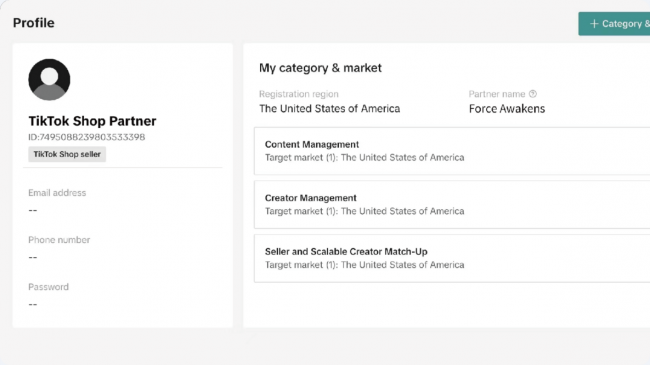This screenshot has height=365, width=650.
Task: Click the Password label
Action: (x=49, y=287)
